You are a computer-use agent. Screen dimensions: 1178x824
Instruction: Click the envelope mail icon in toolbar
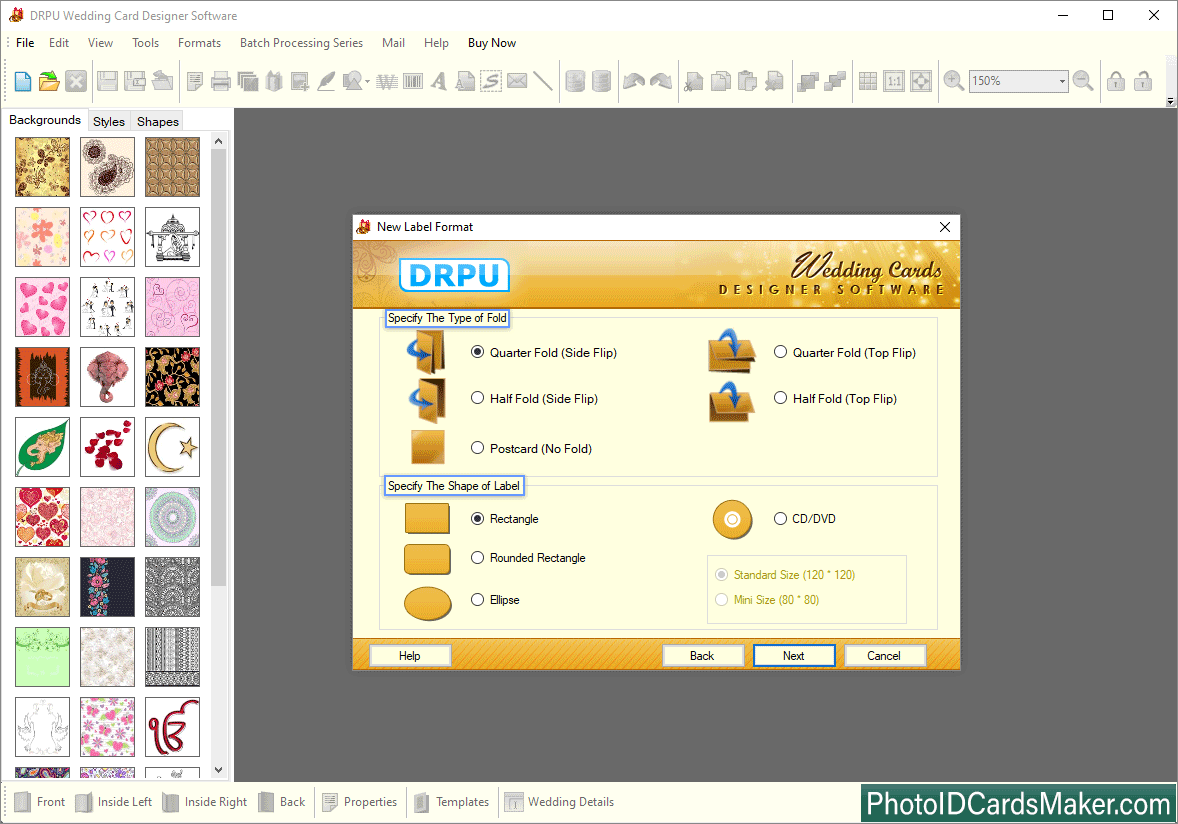[517, 81]
